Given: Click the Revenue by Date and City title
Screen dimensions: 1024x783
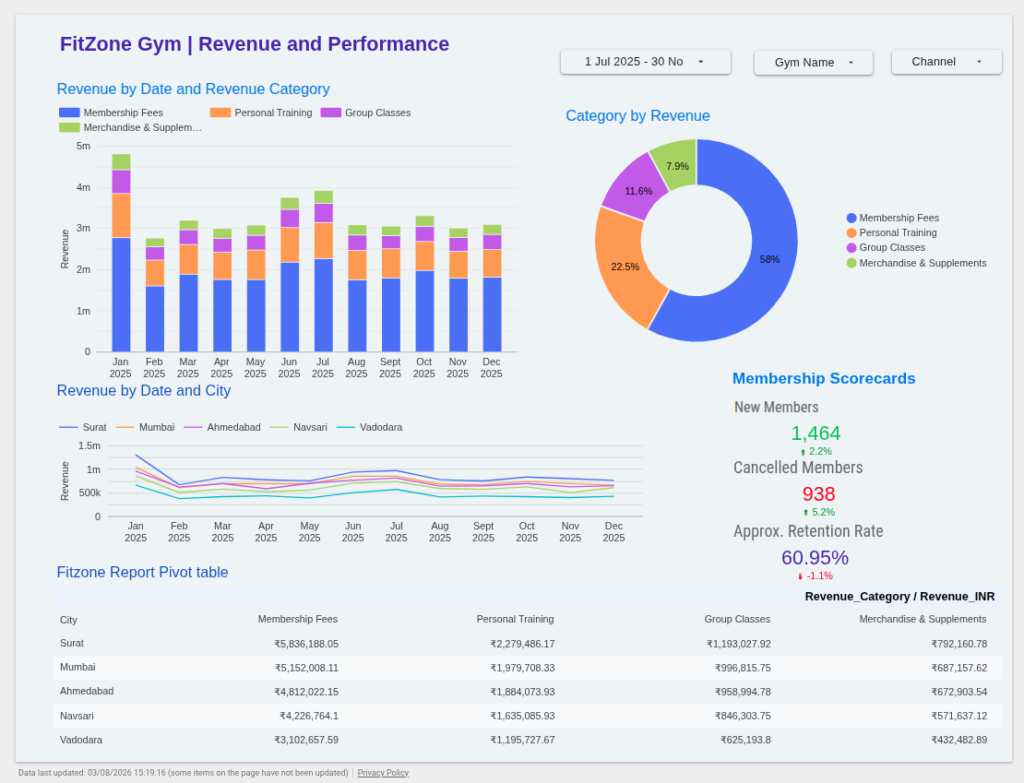Looking at the screenshot, I should pos(144,391).
